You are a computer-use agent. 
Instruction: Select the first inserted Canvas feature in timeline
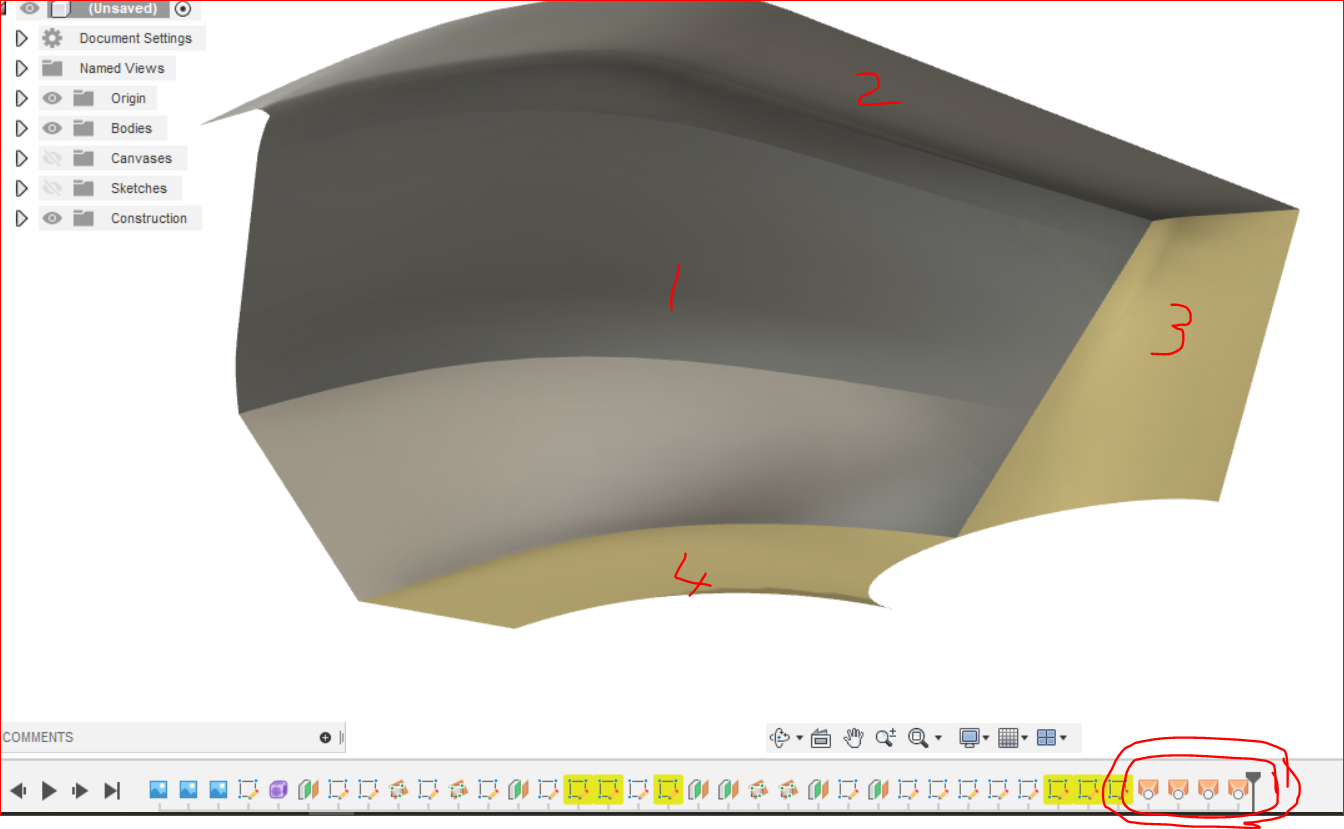point(159,790)
